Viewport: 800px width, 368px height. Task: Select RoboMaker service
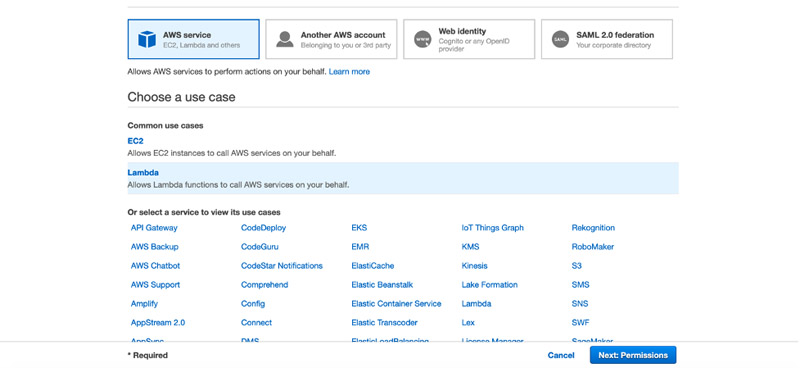pos(592,247)
